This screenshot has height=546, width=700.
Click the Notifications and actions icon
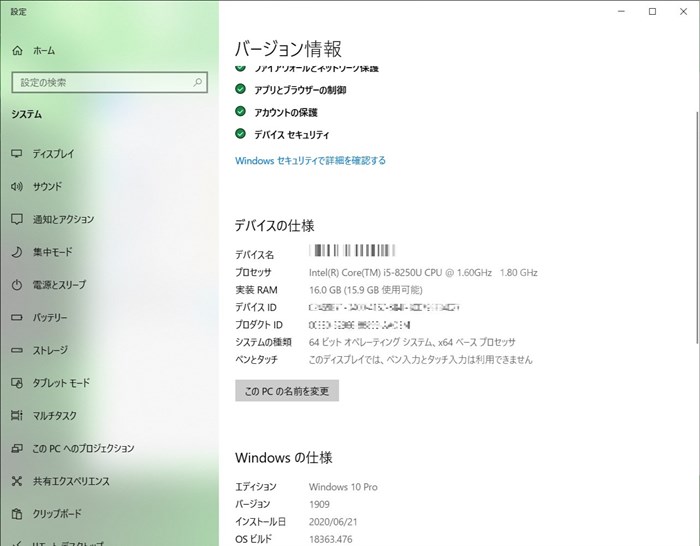pyautogui.click(x=17, y=219)
